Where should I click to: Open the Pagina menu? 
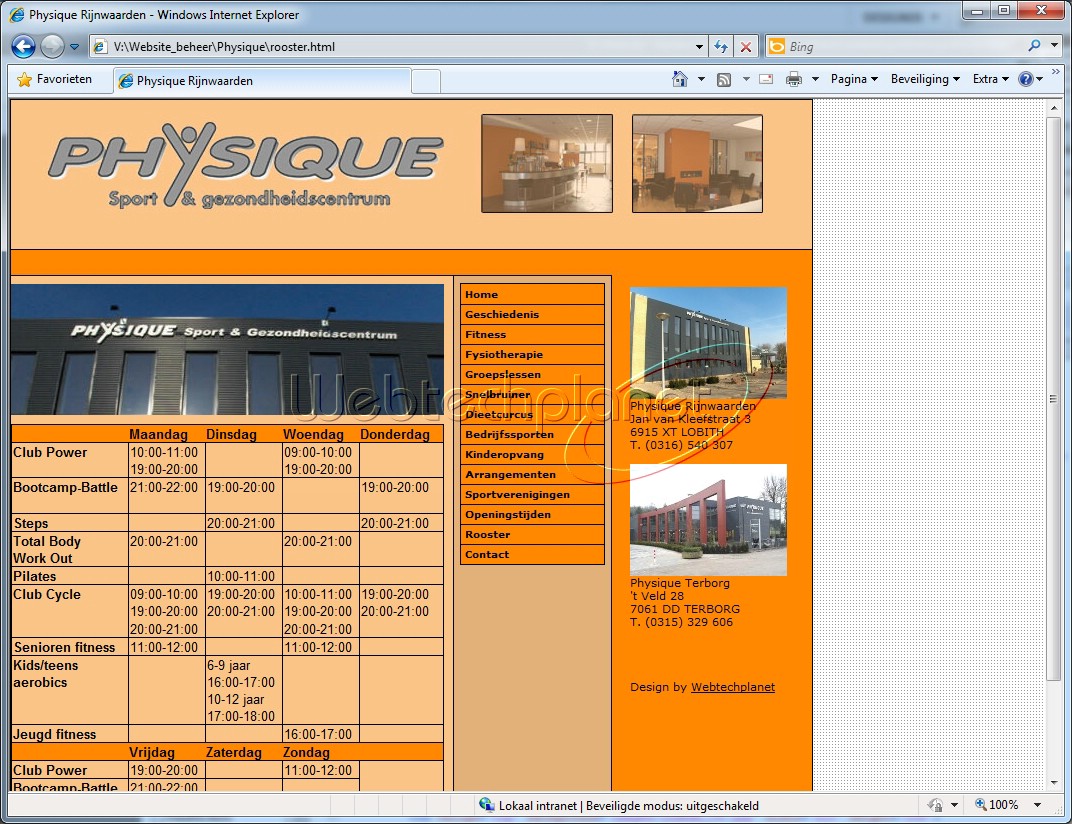[x=854, y=79]
